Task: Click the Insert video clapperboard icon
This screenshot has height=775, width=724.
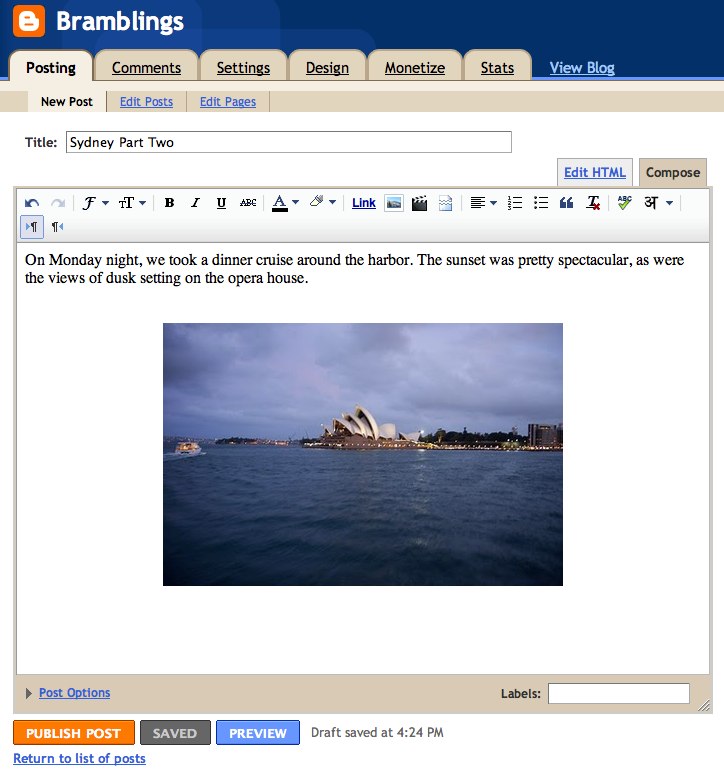Action: 420,203
